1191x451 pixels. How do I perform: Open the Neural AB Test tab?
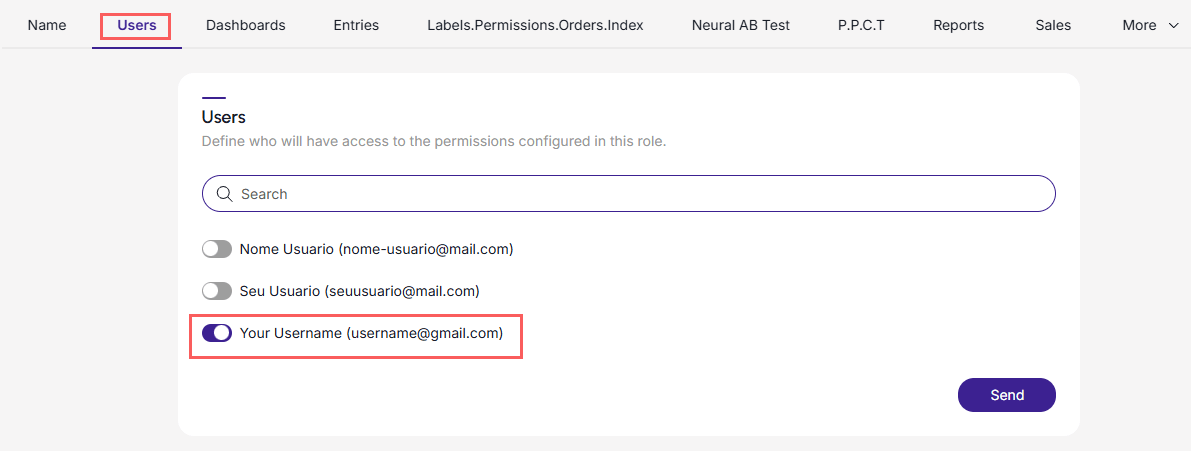[741, 25]
